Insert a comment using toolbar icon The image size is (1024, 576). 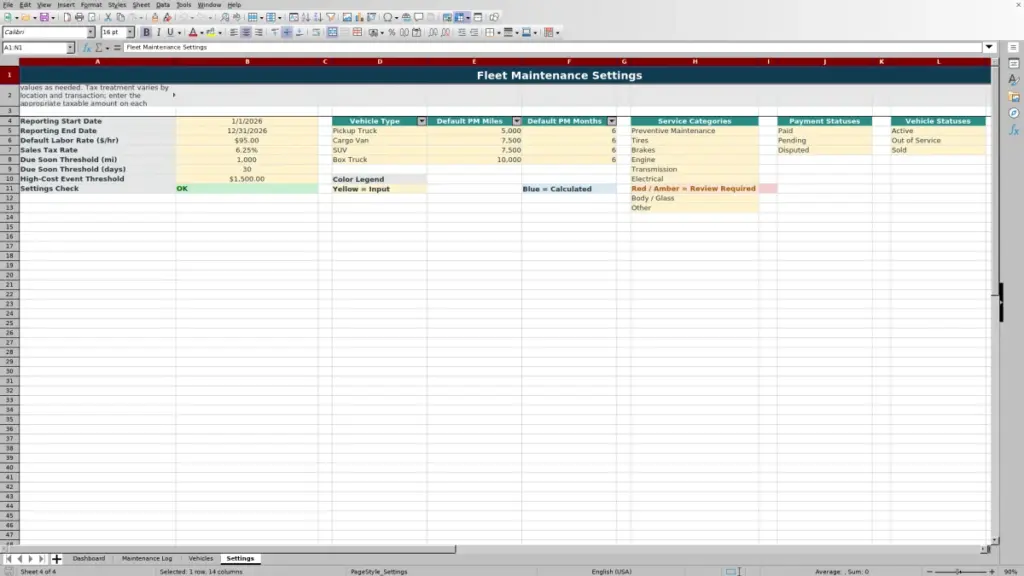tap(419, 17)
